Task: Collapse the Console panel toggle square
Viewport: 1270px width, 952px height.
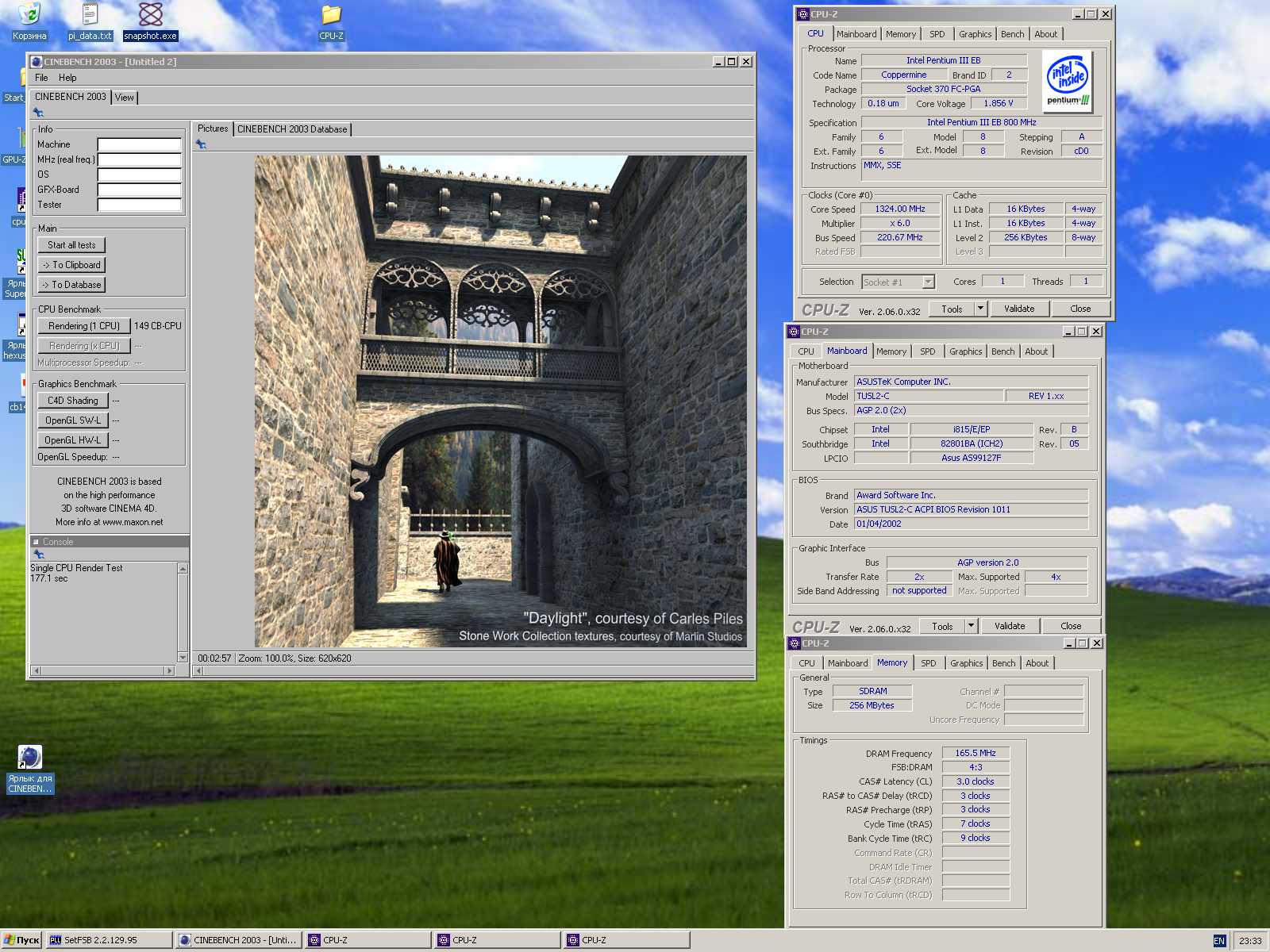Action: [x=36, y=542]
